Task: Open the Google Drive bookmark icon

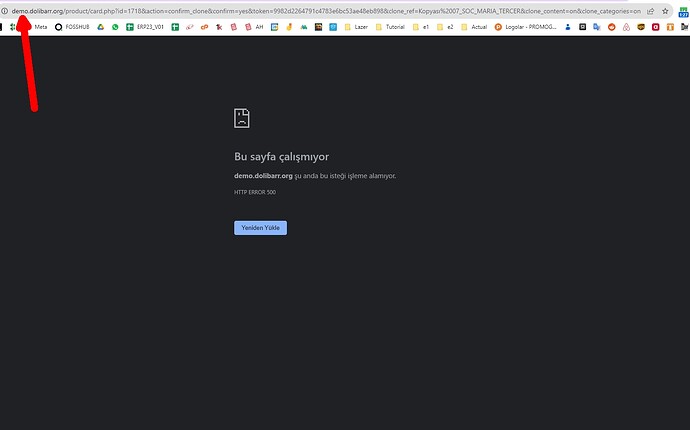Action: (101, 27)
